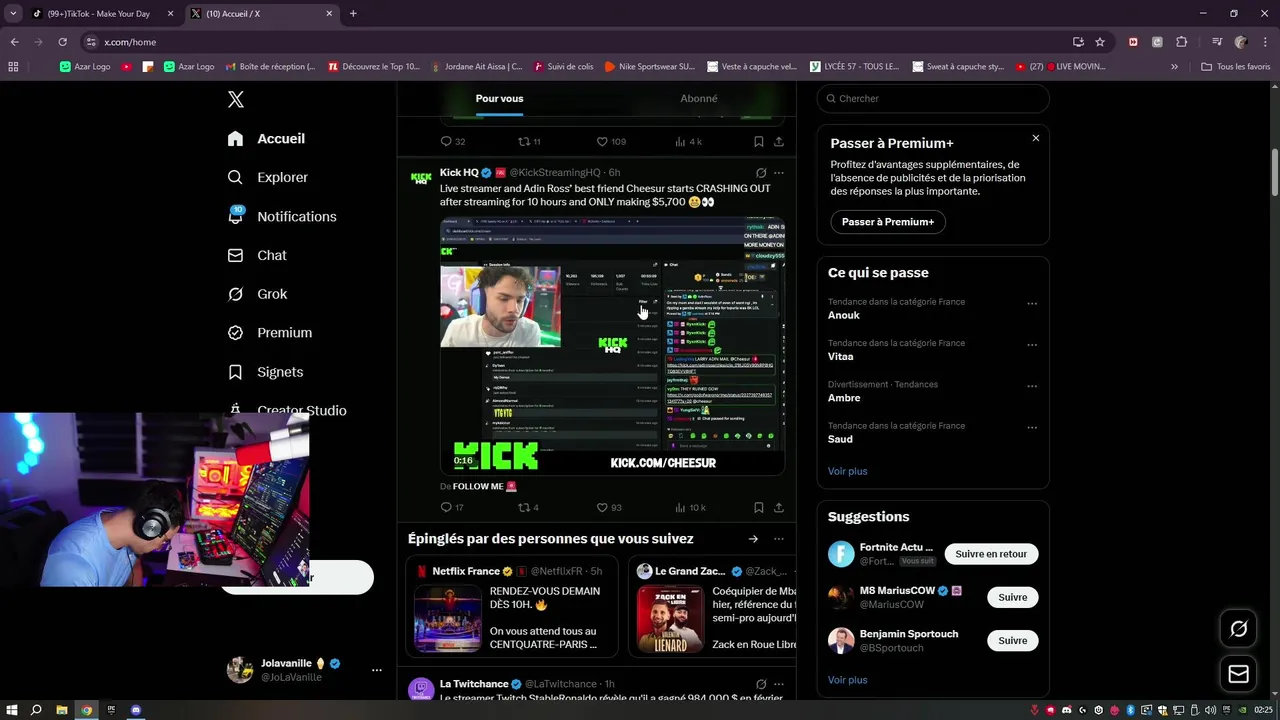
Task: Repost the Kick HQ post
Action: pyautogui.click(x=528, y=508)
